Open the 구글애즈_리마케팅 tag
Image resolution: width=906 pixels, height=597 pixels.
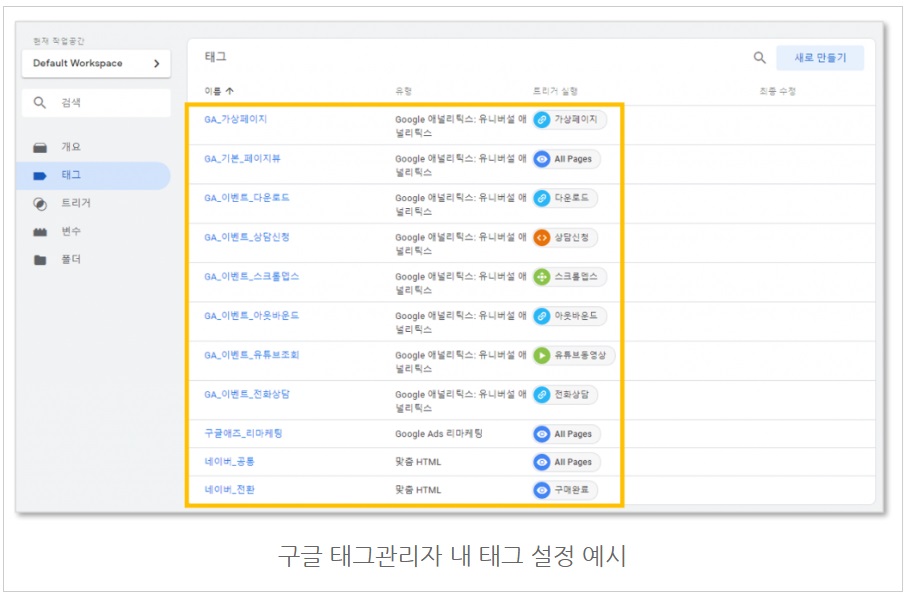tap(243, 433)
